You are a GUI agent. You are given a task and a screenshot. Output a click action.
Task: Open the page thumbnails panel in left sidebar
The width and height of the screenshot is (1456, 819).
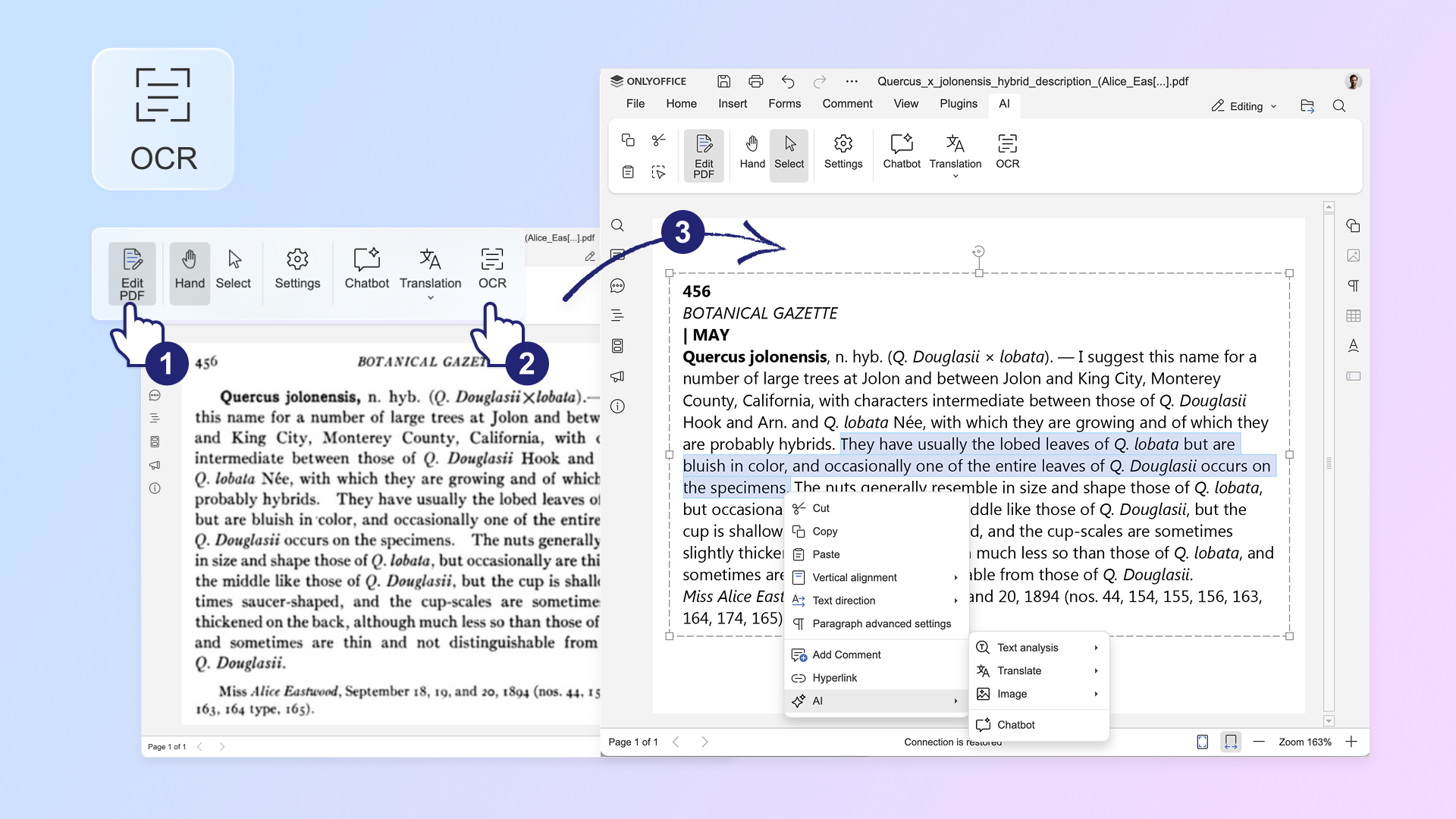pyautogui.click(x=617, y=346)
